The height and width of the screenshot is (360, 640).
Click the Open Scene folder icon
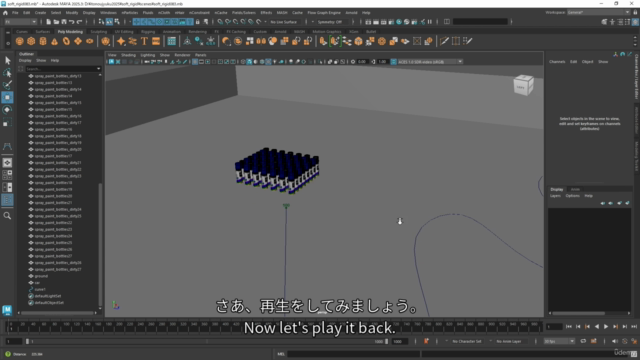[x=56, y=22]
